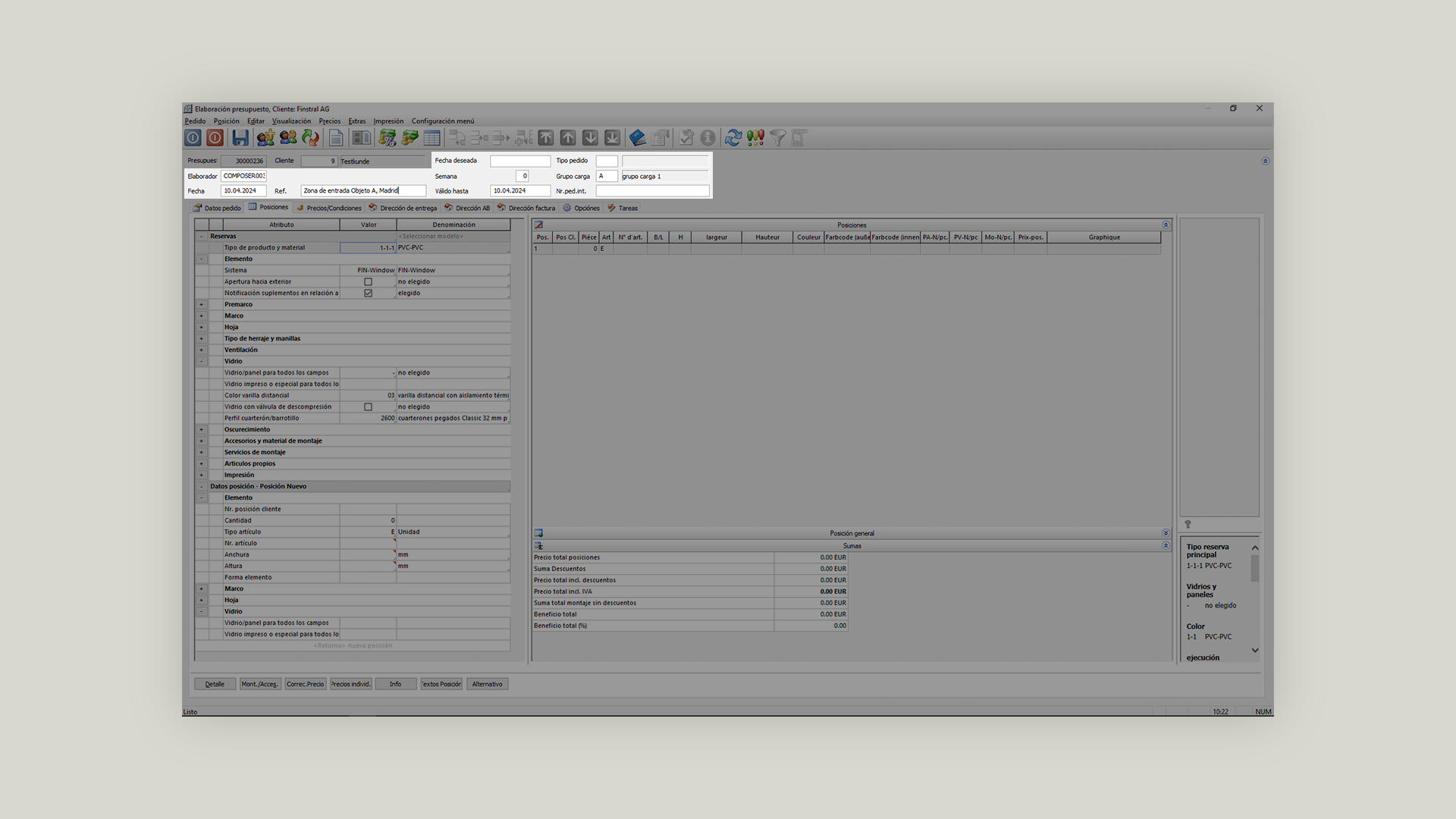Screen dimensions: 1456x819
Task: Click the icon left of Sumas bar
Action: [538, 546]
